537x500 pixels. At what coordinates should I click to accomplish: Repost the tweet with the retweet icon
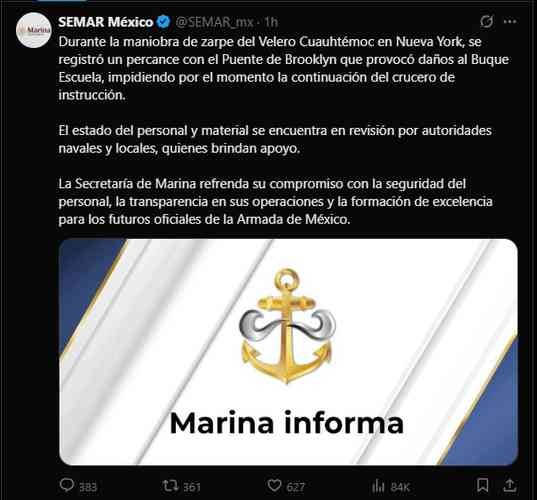click(170, 485)
